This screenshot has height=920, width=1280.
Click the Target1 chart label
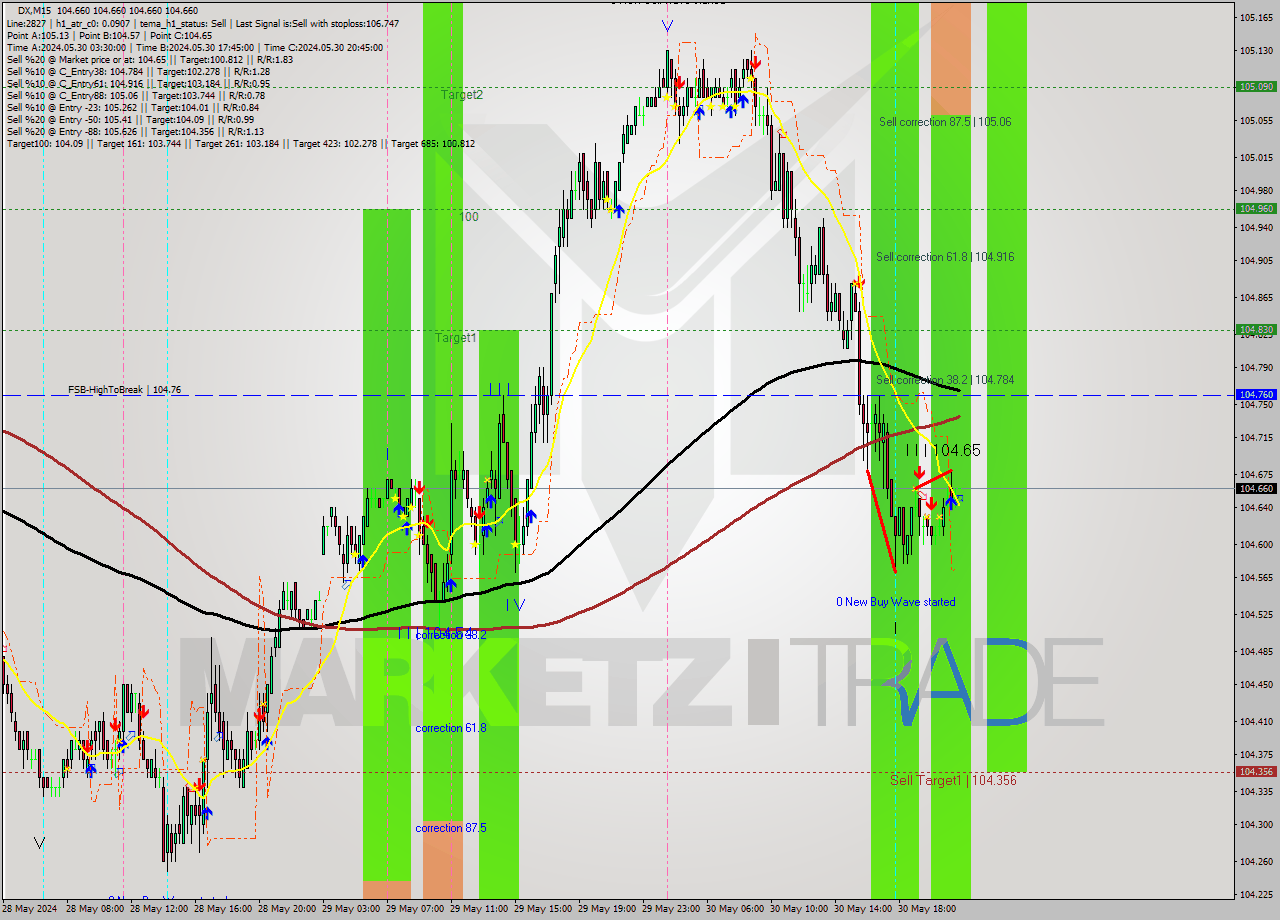[x=456, y=338]
